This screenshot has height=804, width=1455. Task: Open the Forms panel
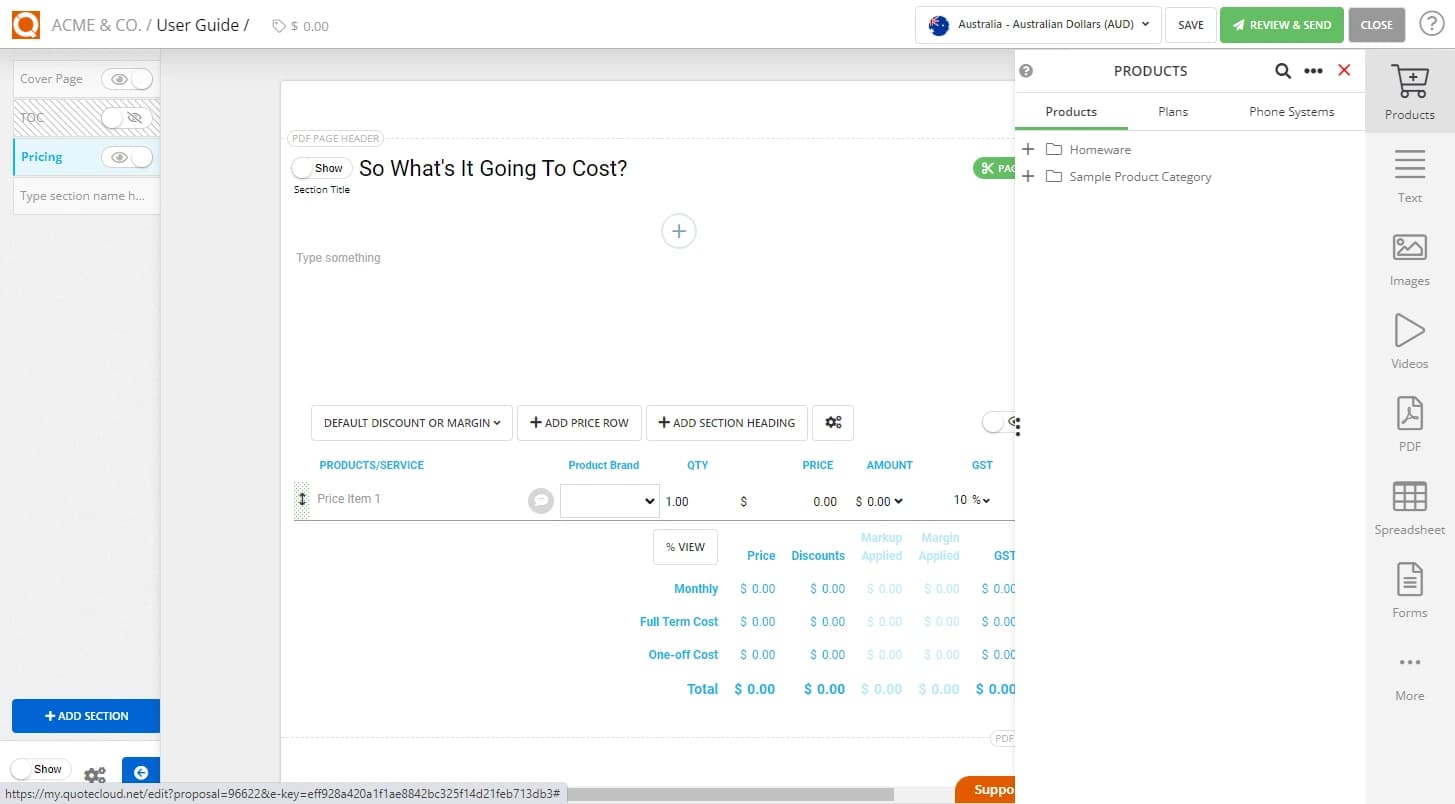[x=1409, y=590]
